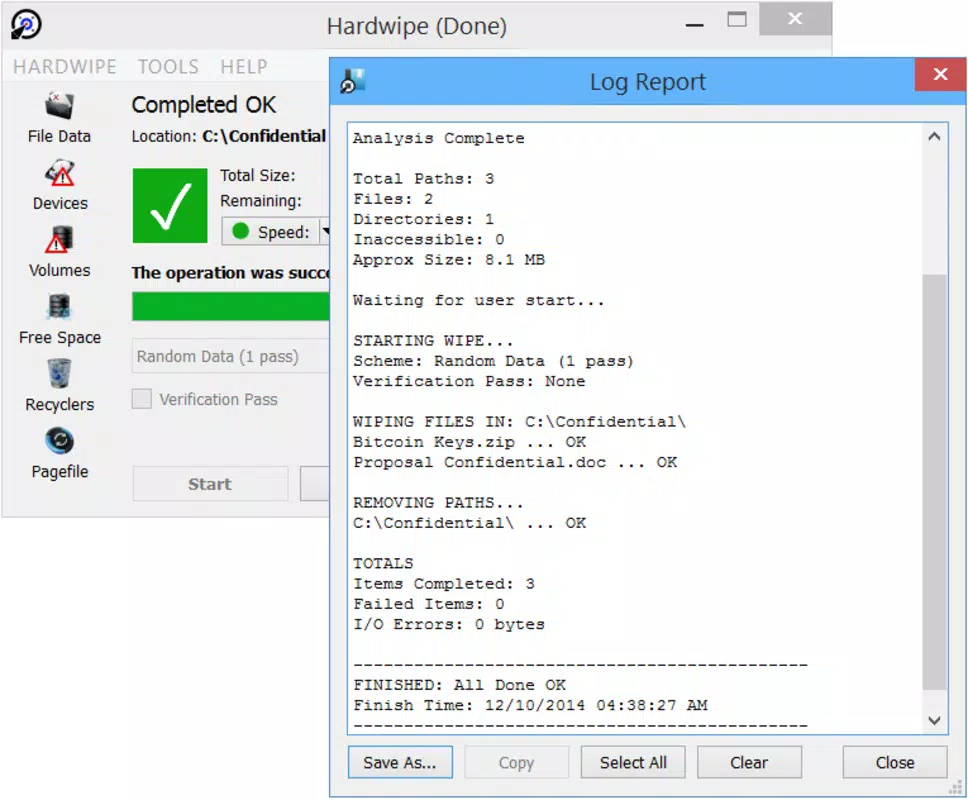Click the Save As... button
The image size is (968, 800).
(400, 762)
